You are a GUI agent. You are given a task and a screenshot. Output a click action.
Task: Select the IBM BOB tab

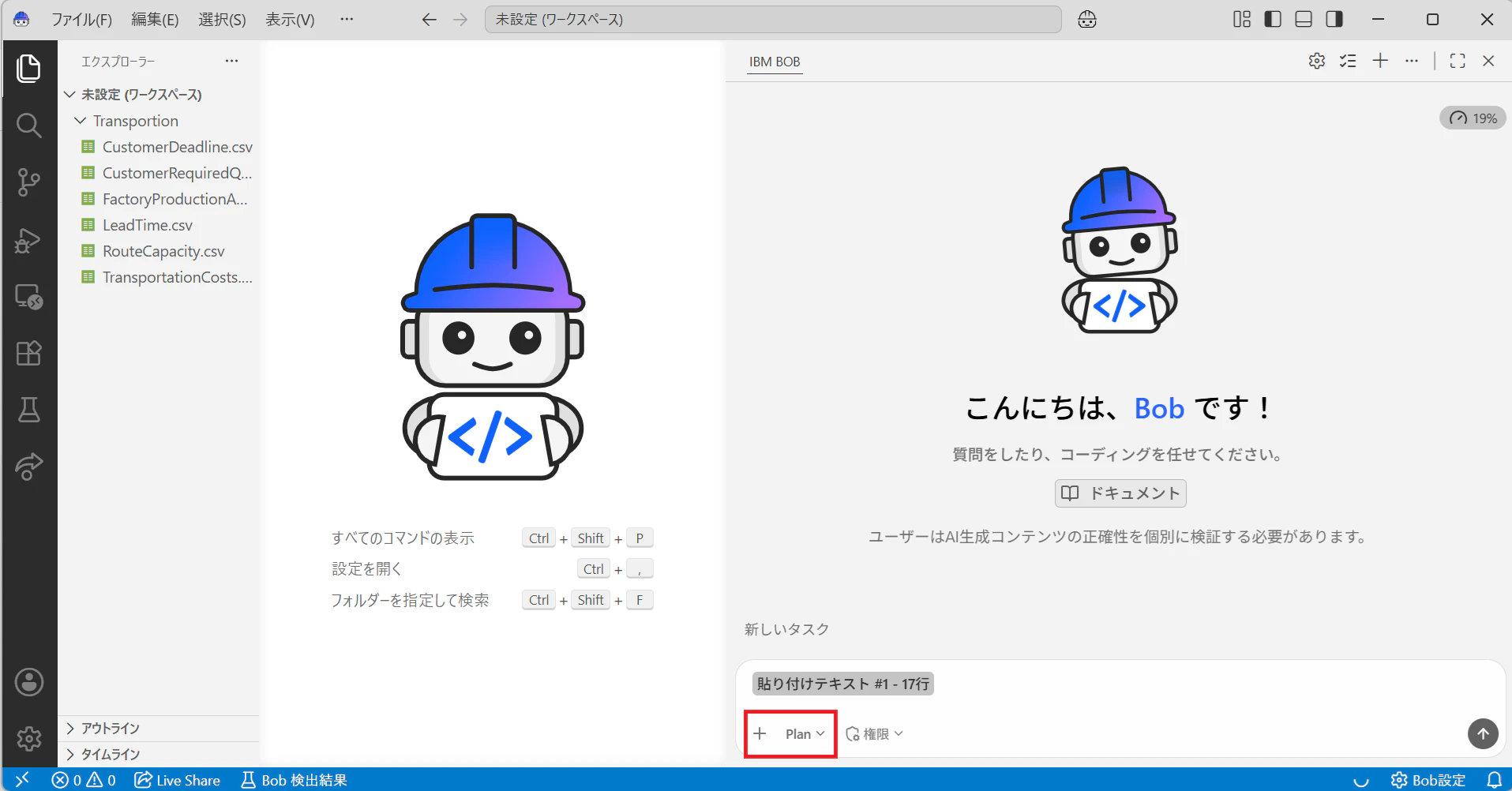click(775, 62)
